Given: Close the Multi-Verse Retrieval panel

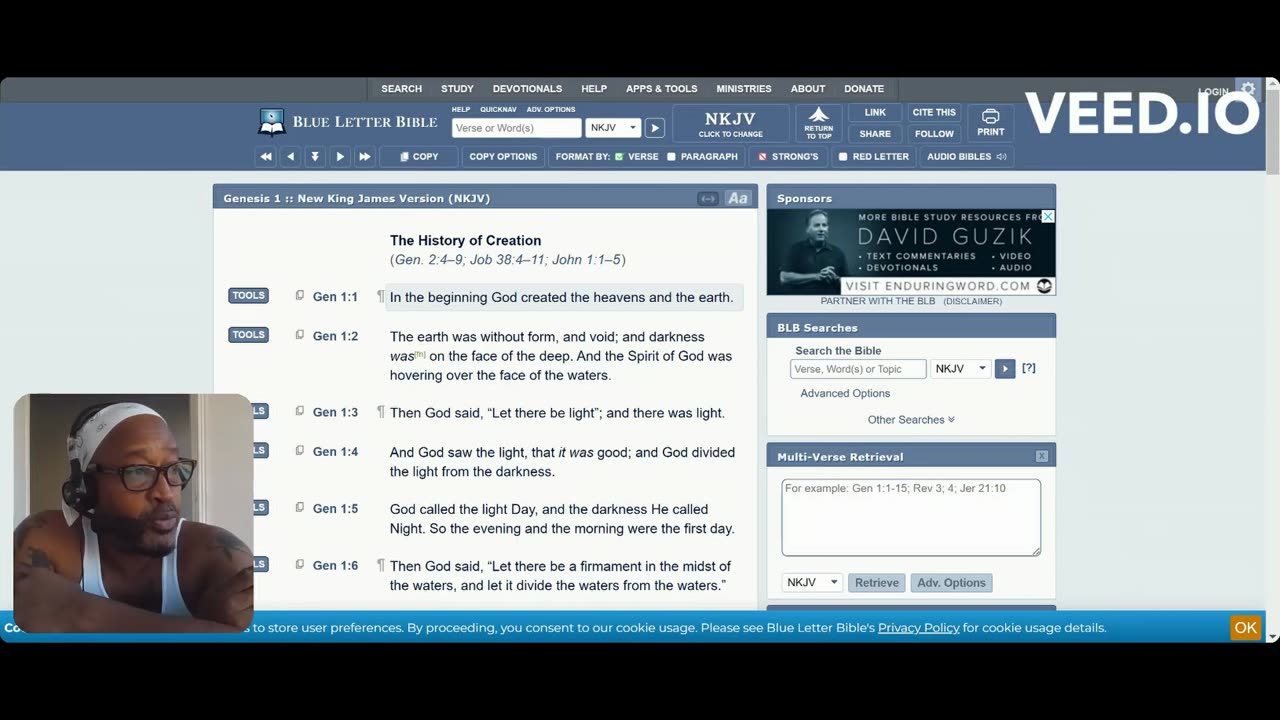Looking at the screenshot, I should [1042, 456].
